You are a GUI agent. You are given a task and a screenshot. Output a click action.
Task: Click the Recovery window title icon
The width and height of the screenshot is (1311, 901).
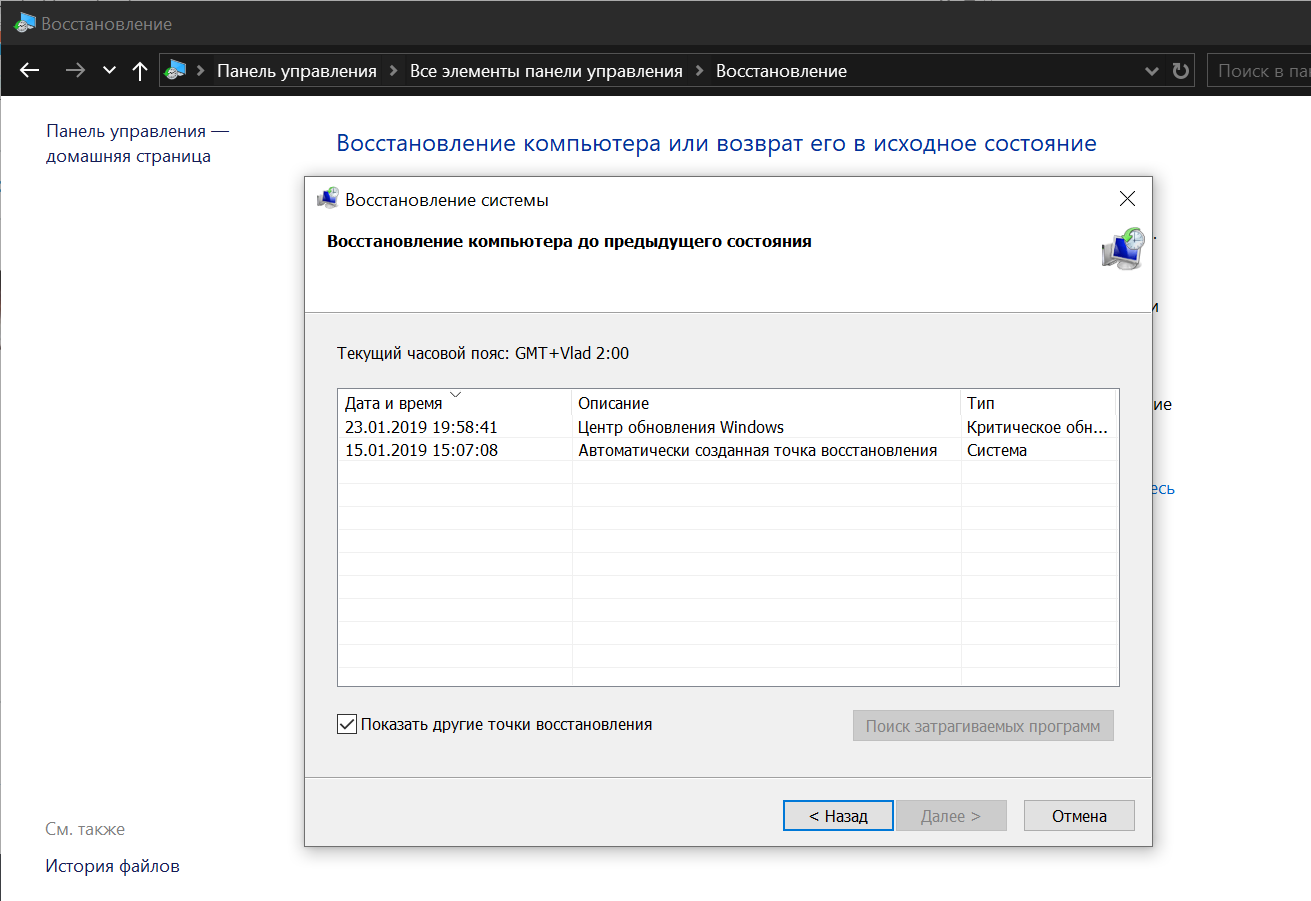click(x=25, y=23)
